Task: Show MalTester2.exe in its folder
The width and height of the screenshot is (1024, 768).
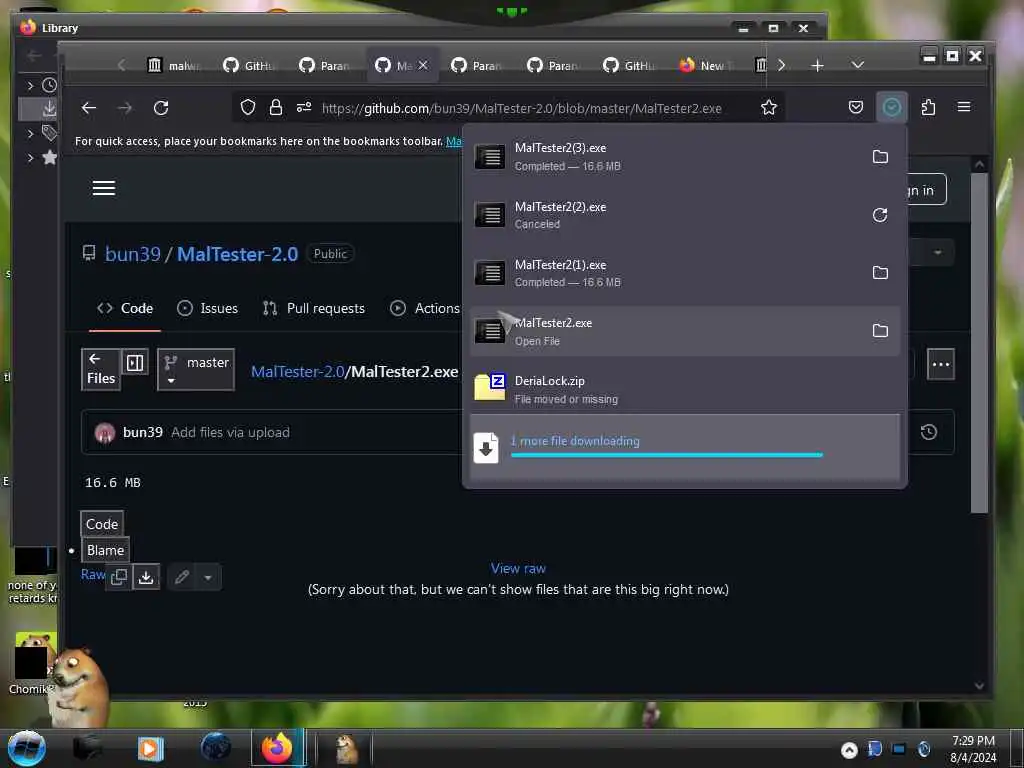Action: click(880, 330)
